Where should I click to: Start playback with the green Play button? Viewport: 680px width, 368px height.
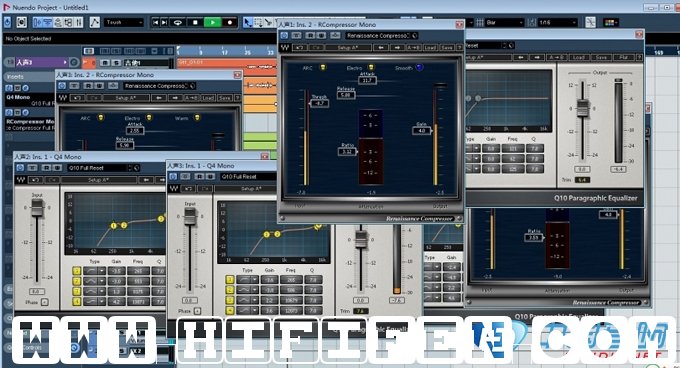tap(212, 22)
